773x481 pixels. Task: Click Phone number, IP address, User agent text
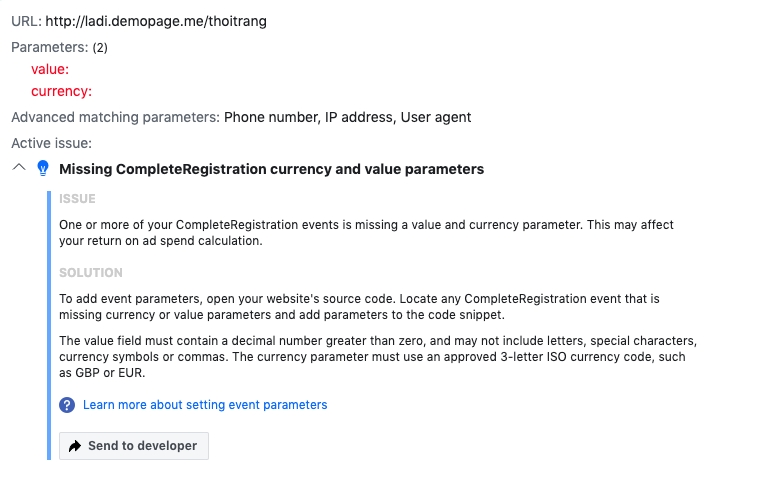pos(347,117)
